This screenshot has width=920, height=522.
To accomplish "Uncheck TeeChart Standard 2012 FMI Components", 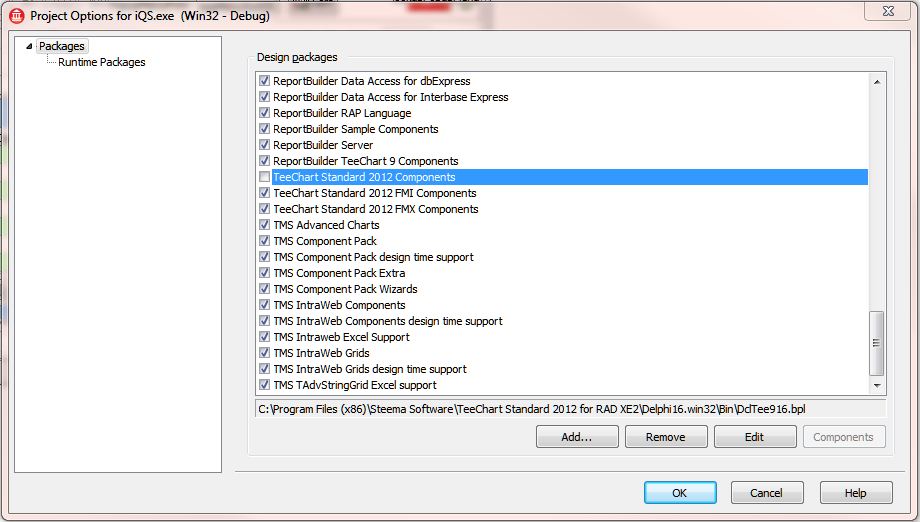I will pos(265,193).
